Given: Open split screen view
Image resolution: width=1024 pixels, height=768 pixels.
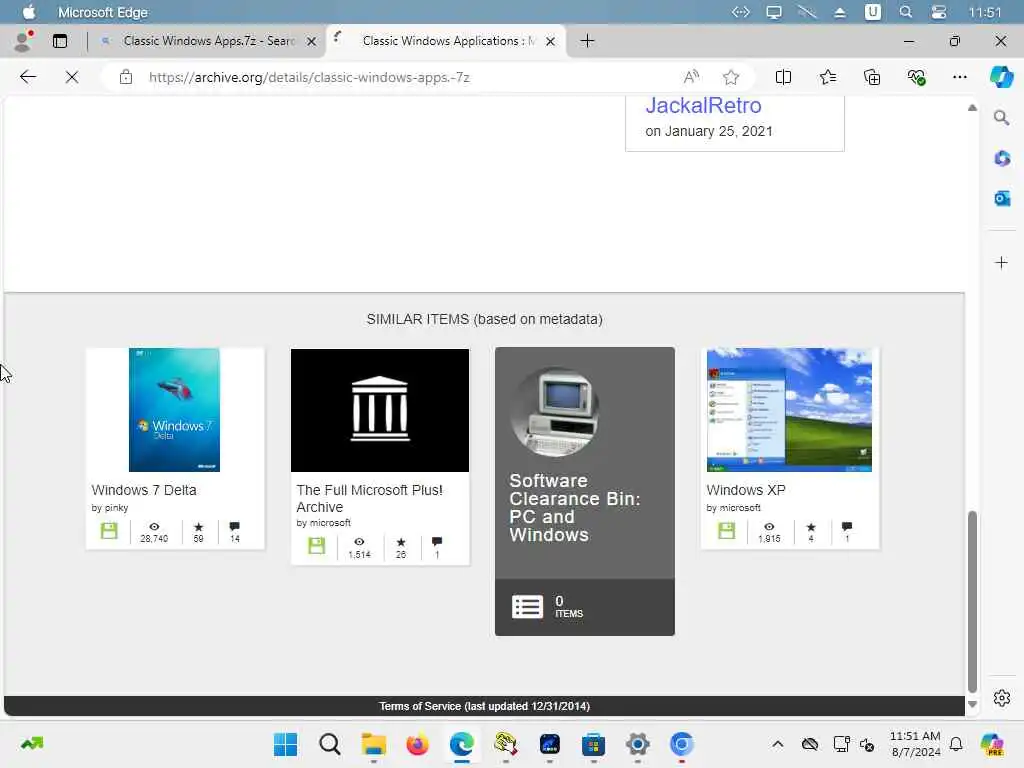Looking at the screenshot, I should (x=783, y=77).
